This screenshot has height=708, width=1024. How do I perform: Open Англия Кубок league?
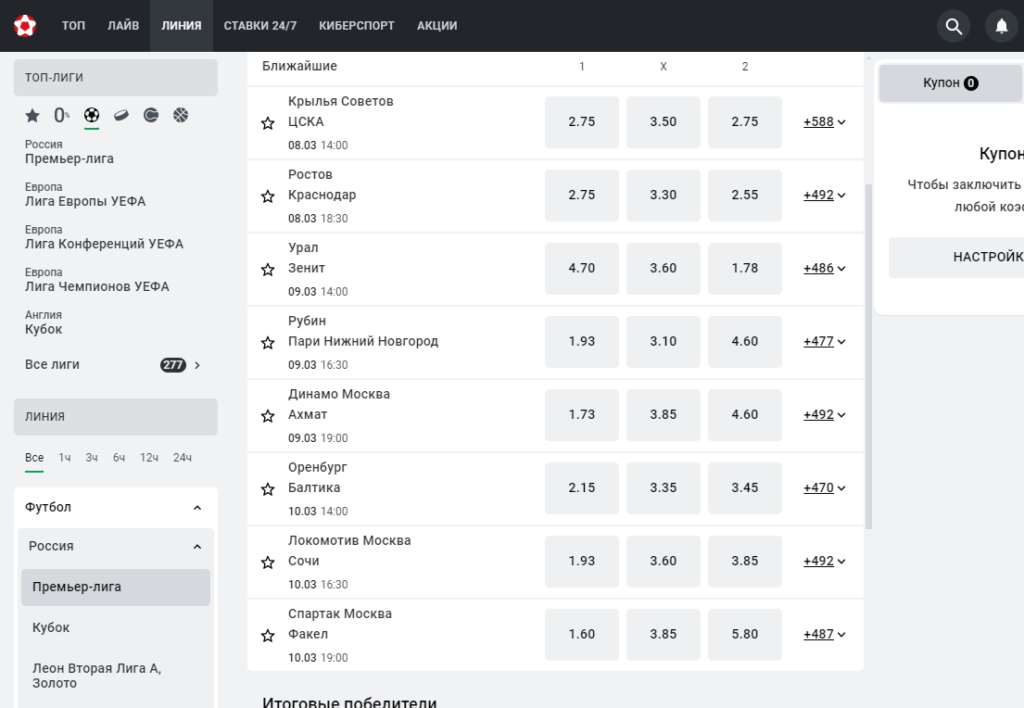point(44,323)
